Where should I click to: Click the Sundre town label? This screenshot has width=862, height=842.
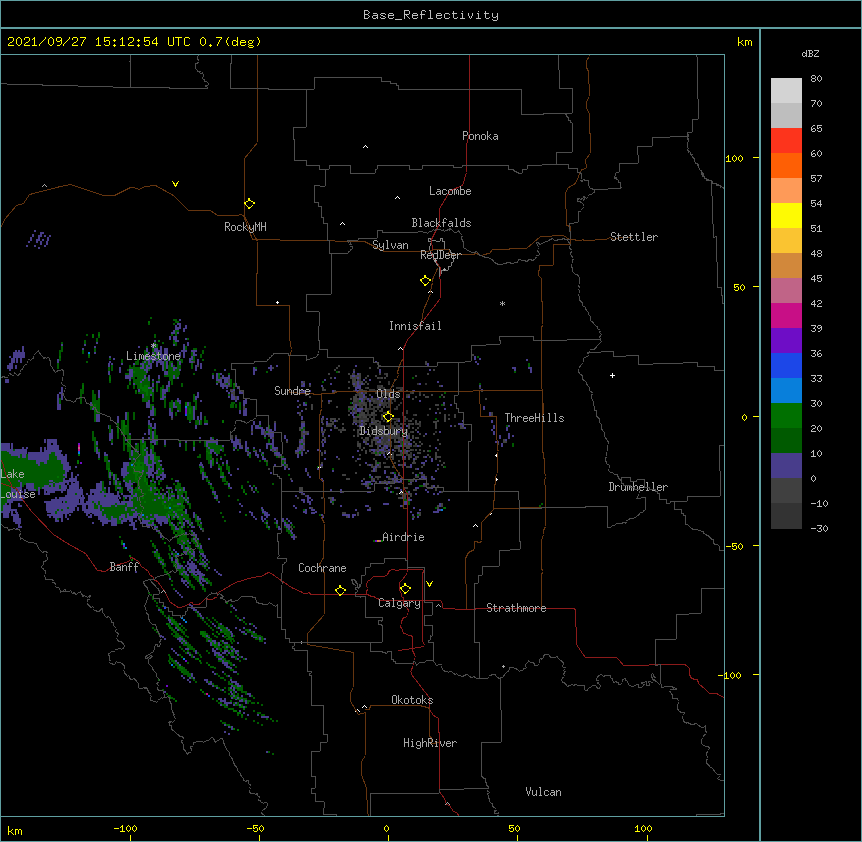tap(292, 391)
